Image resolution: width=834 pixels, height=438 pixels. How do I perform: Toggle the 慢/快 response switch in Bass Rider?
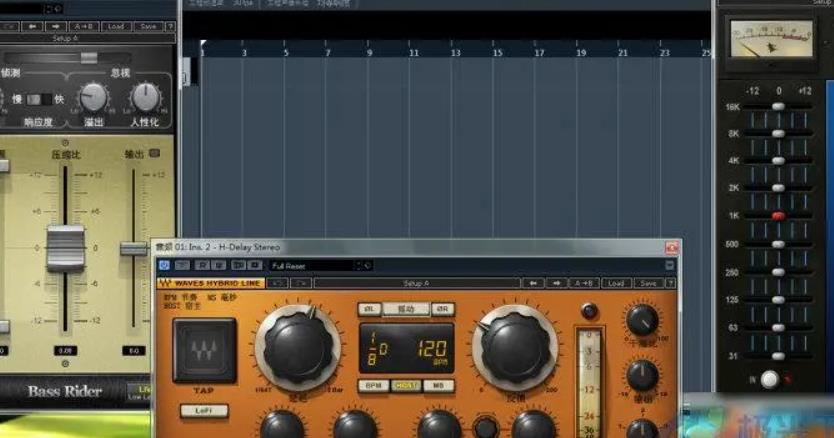coord(38,99)
